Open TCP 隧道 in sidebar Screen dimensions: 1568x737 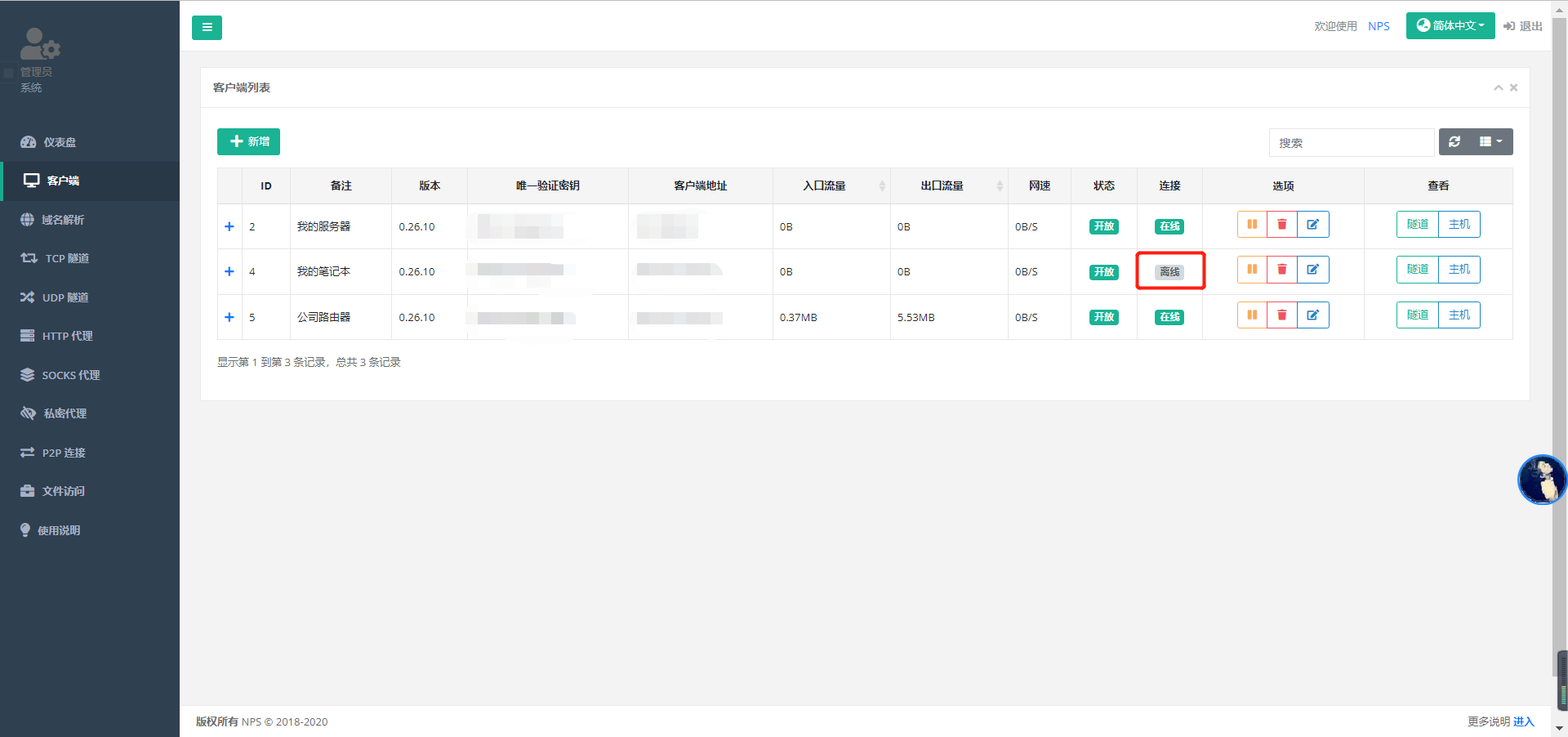pyautogui.click(x=67, y=258)
